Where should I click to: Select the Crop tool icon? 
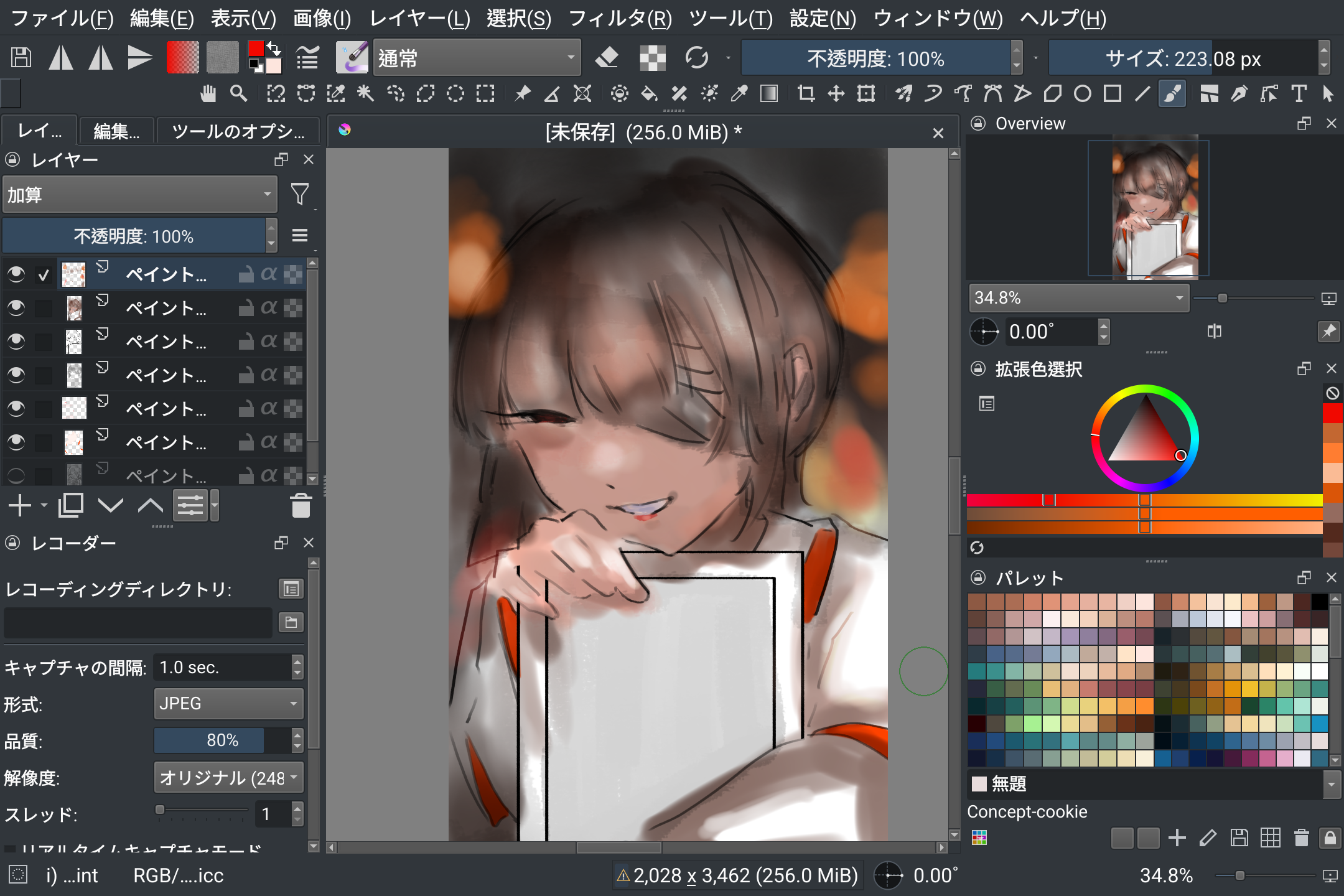(x=806, y=94)
